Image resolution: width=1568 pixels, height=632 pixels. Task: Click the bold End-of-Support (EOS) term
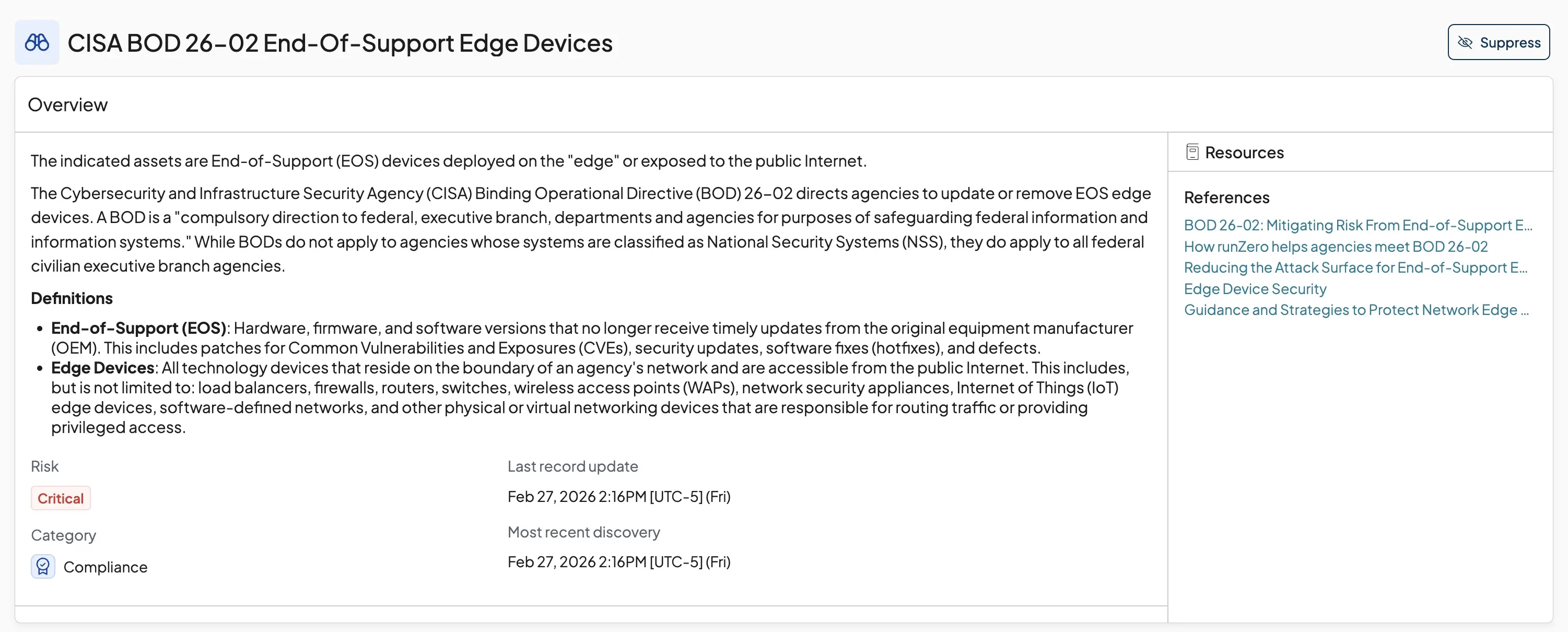[x=138, y=328]
